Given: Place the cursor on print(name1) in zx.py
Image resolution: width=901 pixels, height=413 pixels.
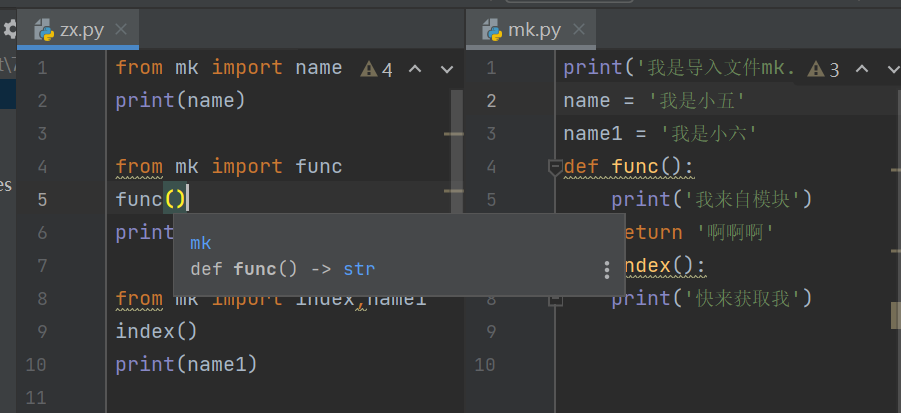Looking at the screenshot, I should pos(186,364).
